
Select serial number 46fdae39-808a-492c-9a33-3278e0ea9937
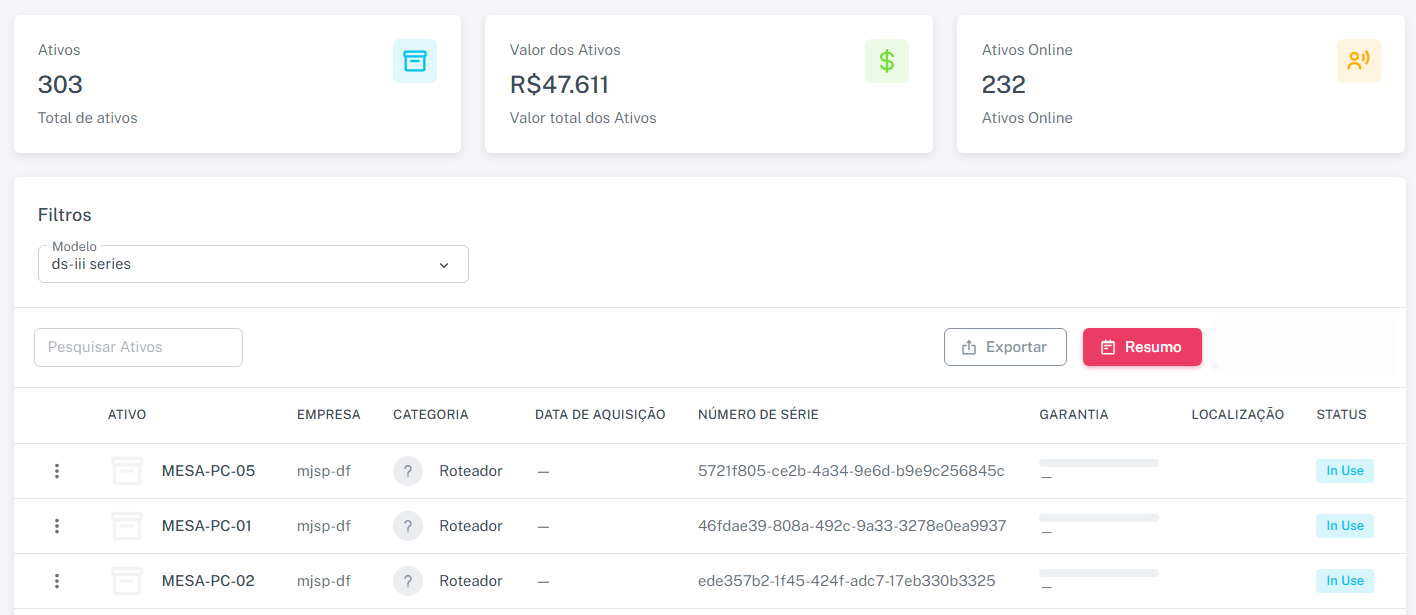click(x=852, y=526)
